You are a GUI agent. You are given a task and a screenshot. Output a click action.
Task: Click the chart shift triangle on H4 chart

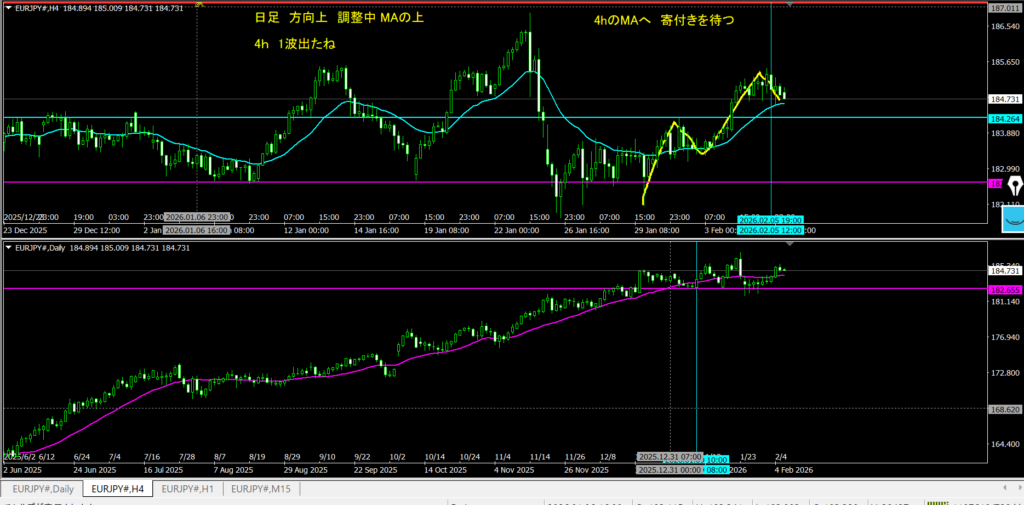[x=791, y=4]
